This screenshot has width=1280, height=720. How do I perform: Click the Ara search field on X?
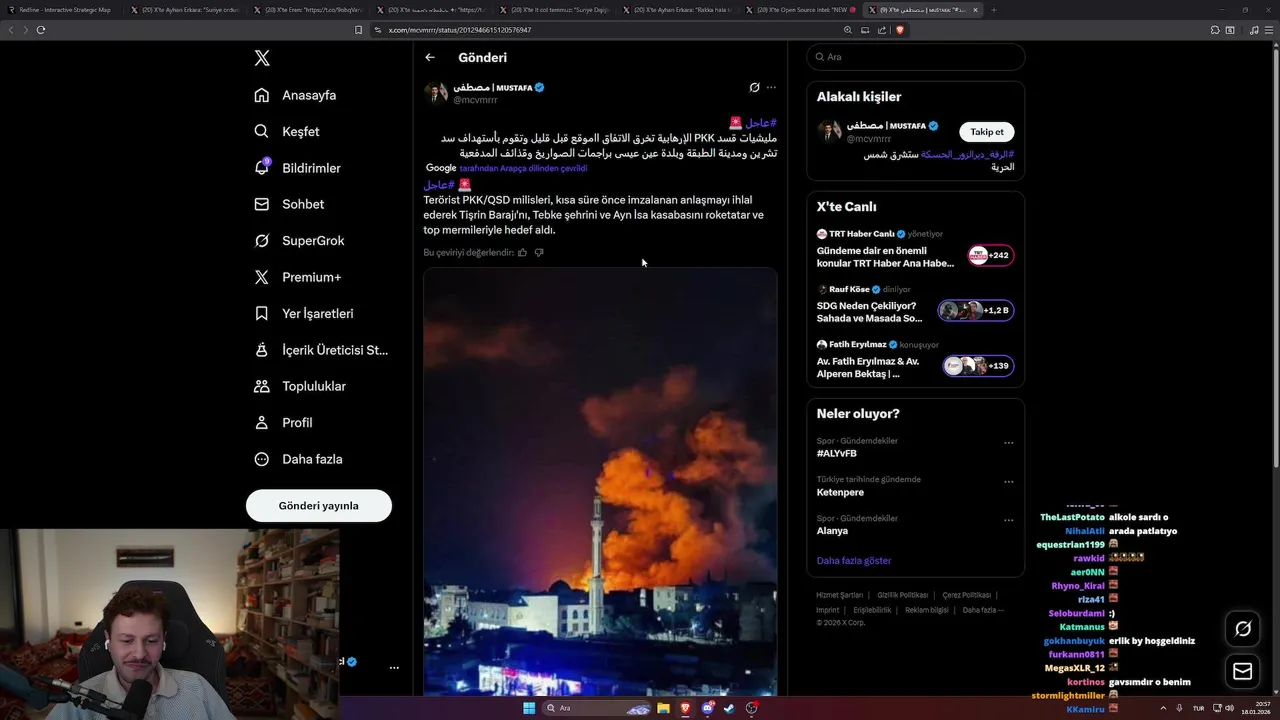[916, 57]
